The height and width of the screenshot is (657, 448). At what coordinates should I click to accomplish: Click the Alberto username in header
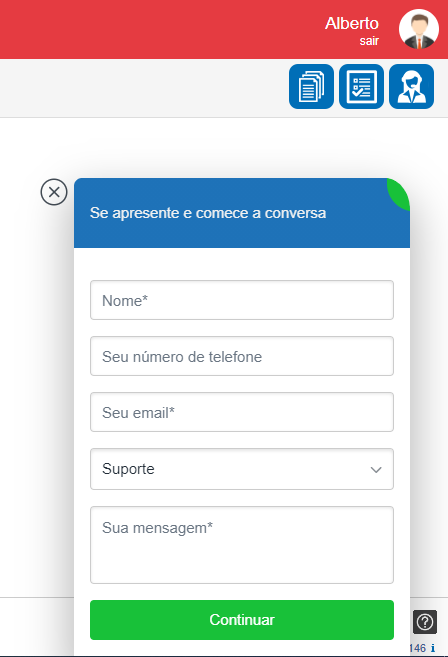click(x=352, y=23)
